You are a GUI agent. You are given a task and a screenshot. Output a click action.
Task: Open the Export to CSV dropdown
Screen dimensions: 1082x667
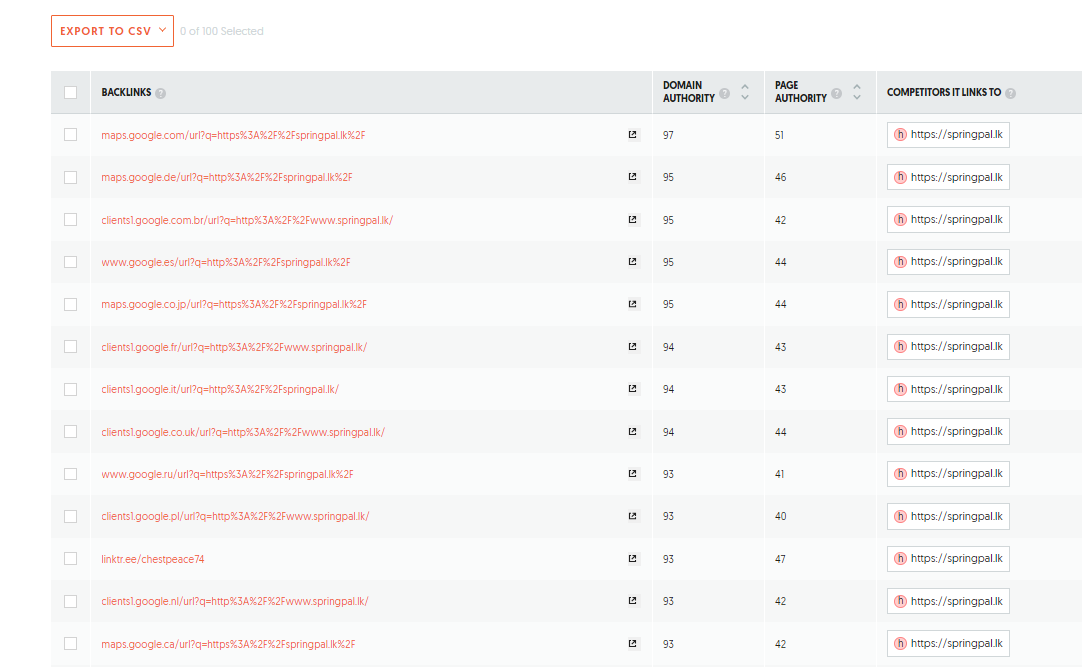click(x=112, y=31)
